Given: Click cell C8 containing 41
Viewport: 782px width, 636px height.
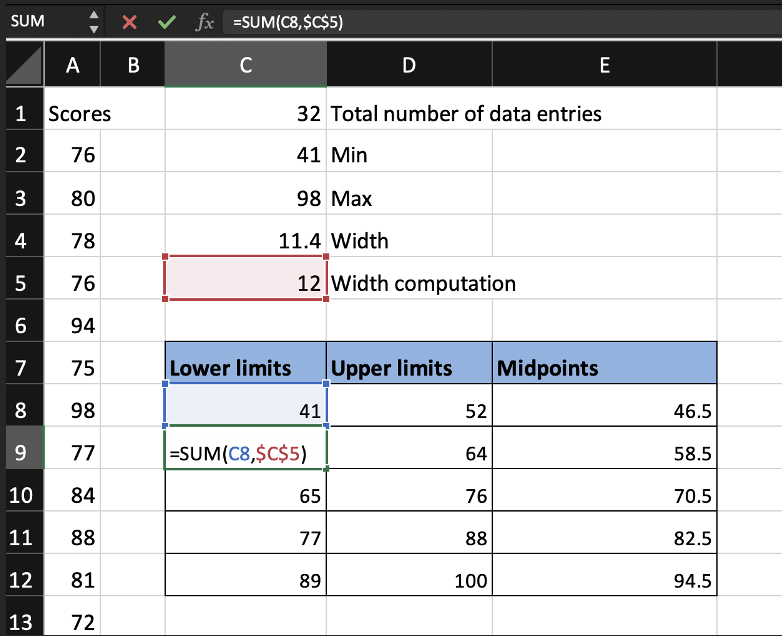Looking at the screenshot, I should (x=245, y=410).
